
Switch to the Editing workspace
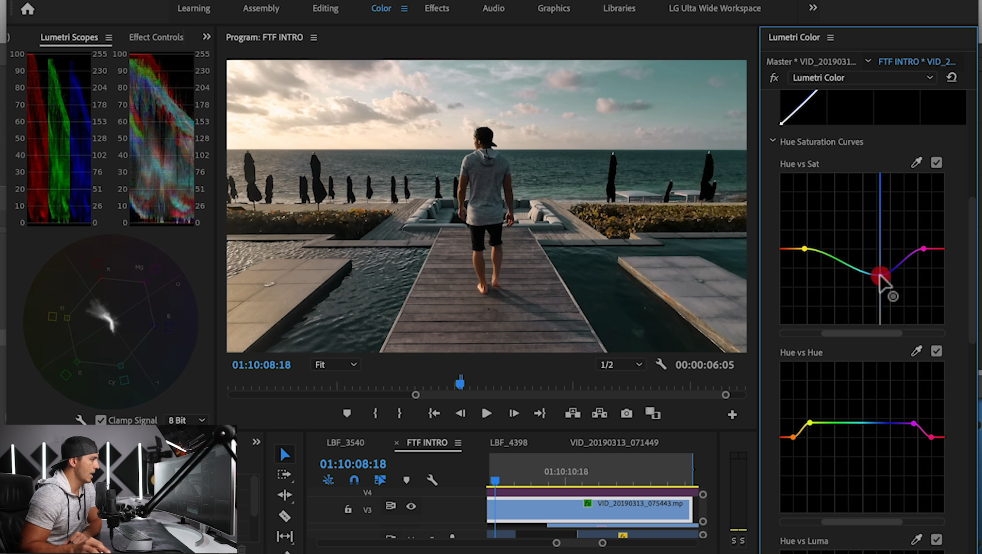pyautogui.click(x=325, y=8)
